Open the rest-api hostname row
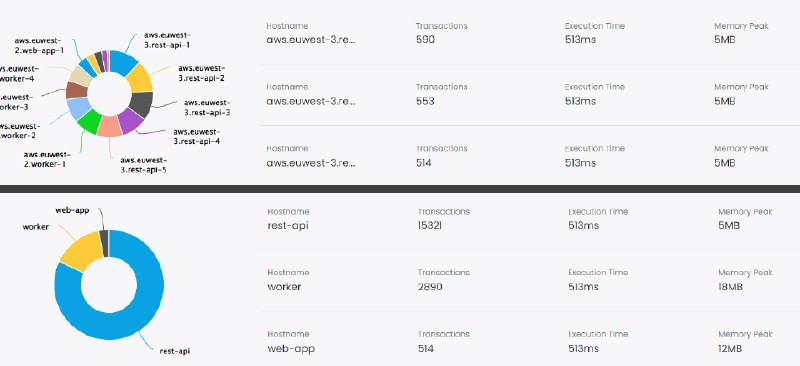 click(530, 219)
